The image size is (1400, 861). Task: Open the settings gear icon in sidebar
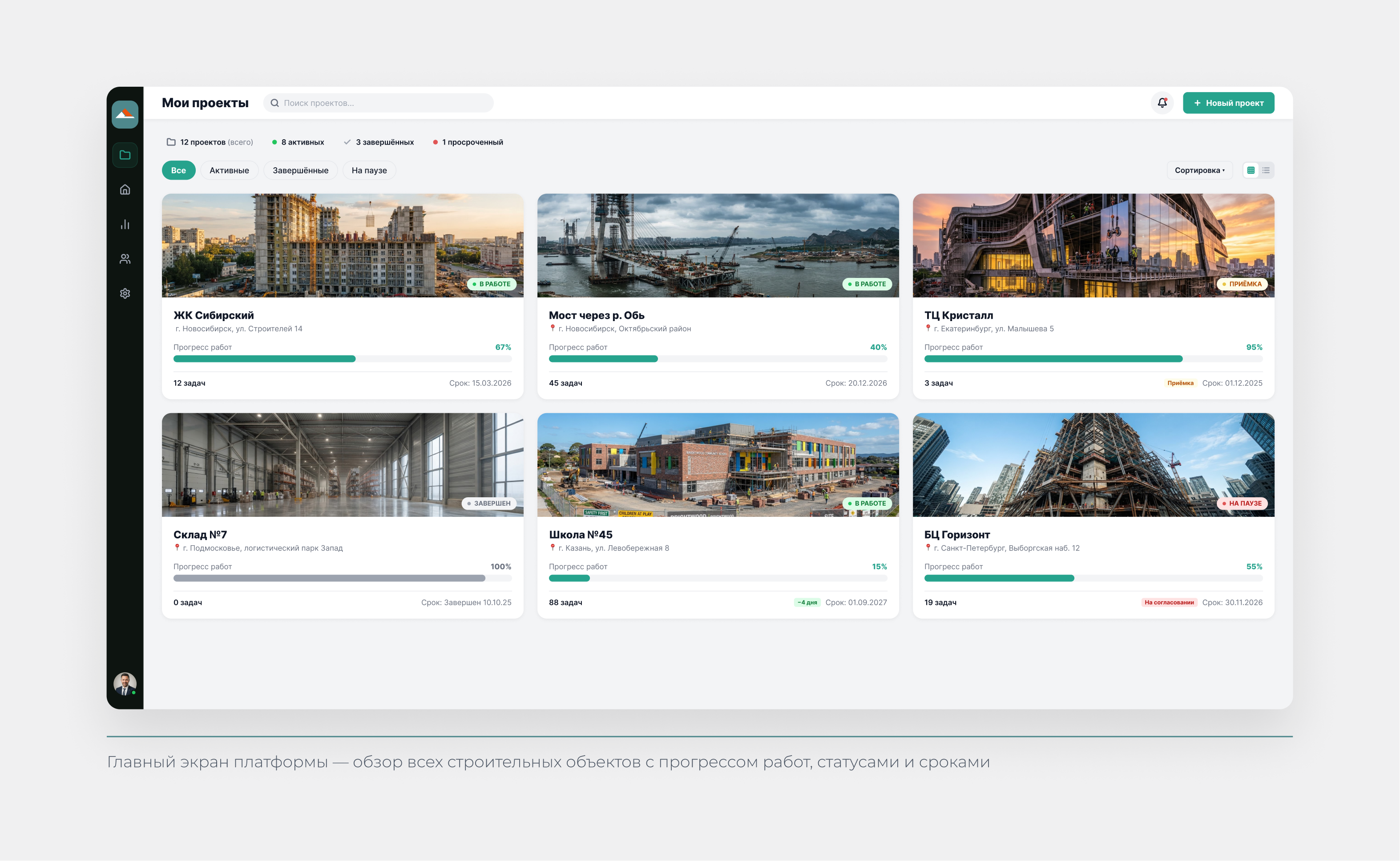tap(125, 293)
